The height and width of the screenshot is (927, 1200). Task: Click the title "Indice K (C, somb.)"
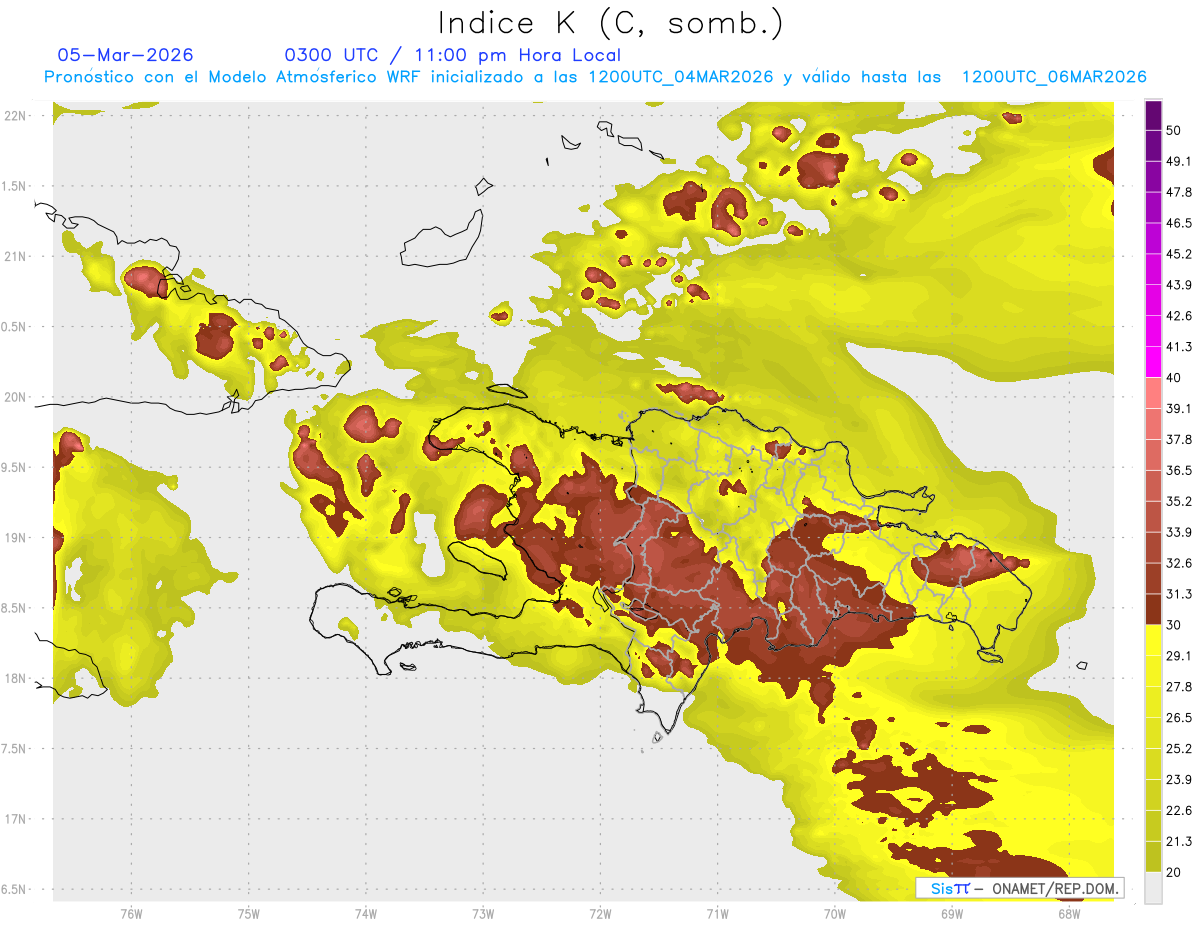coord(611,23)
